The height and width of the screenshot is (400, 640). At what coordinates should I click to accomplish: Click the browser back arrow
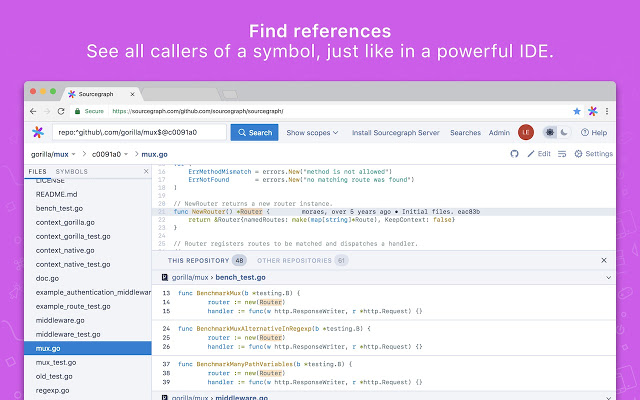pyautogui.click(x=33, y=111)
